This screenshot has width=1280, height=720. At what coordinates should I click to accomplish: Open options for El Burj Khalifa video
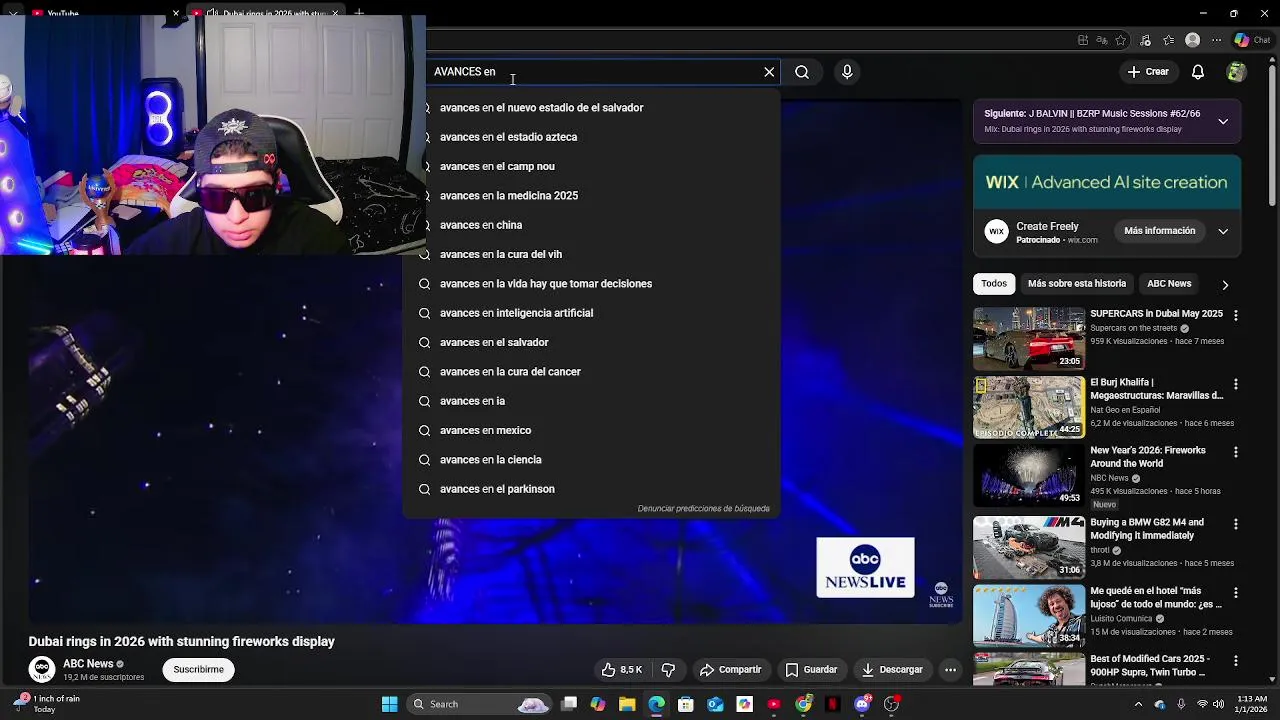[1236, 384]
